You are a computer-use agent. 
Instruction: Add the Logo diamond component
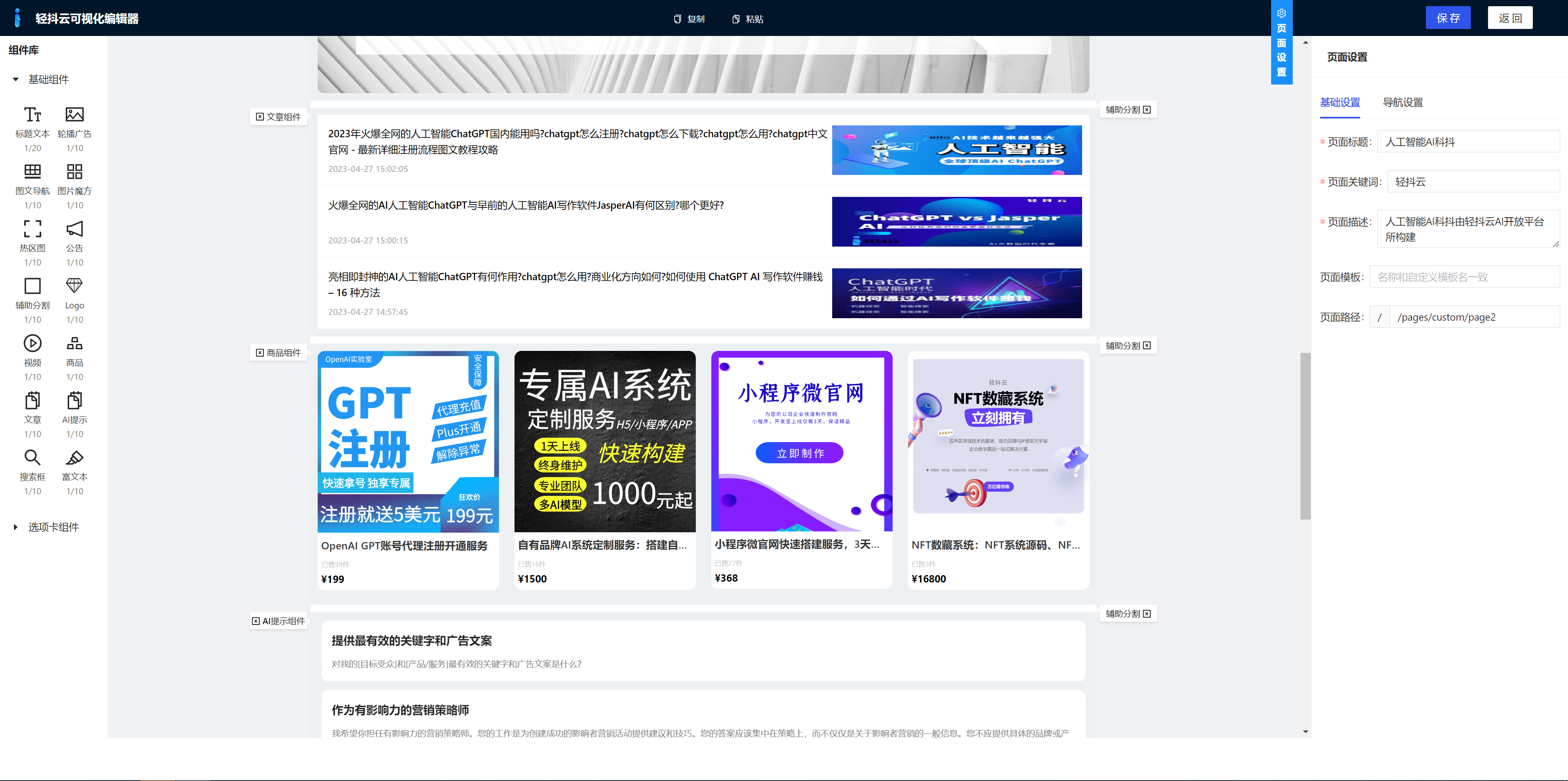pyautogui.click(x=74, y=300)
